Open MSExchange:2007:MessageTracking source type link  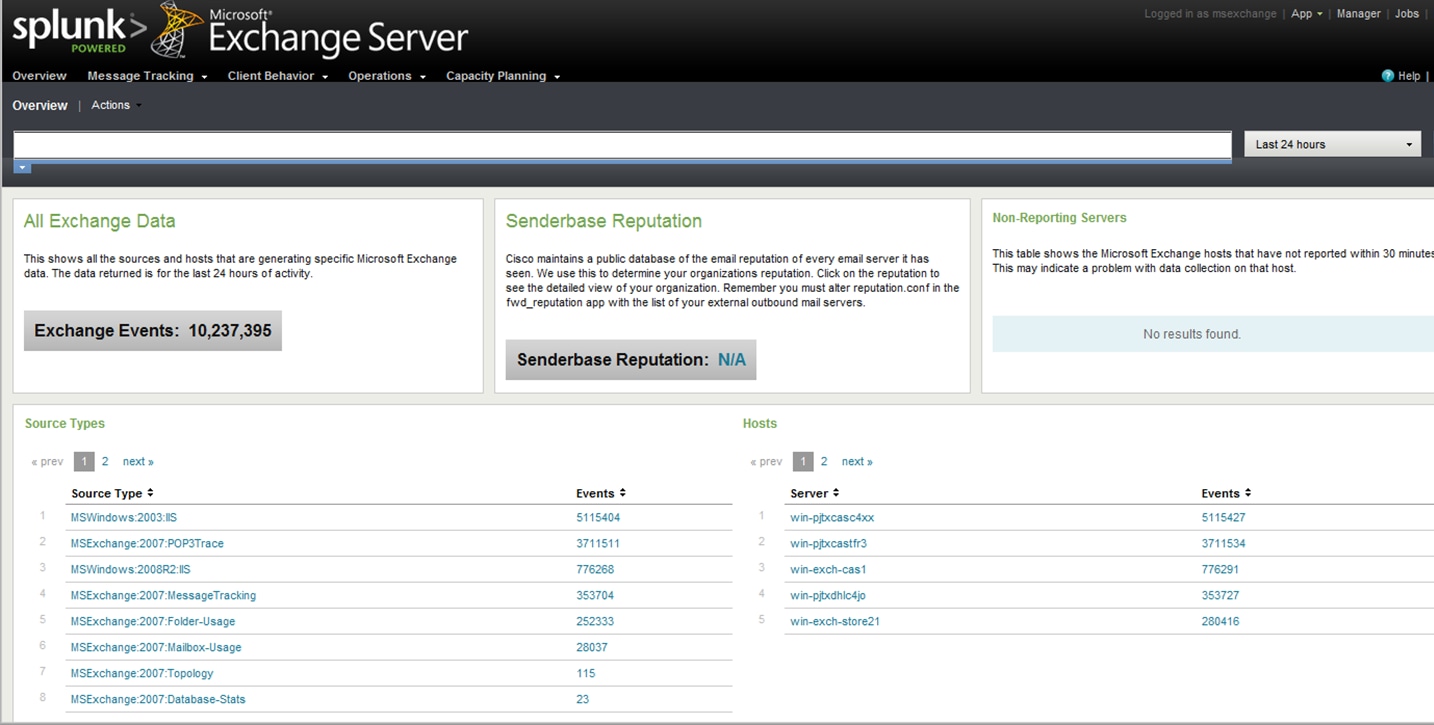click(x=163, y=595)
